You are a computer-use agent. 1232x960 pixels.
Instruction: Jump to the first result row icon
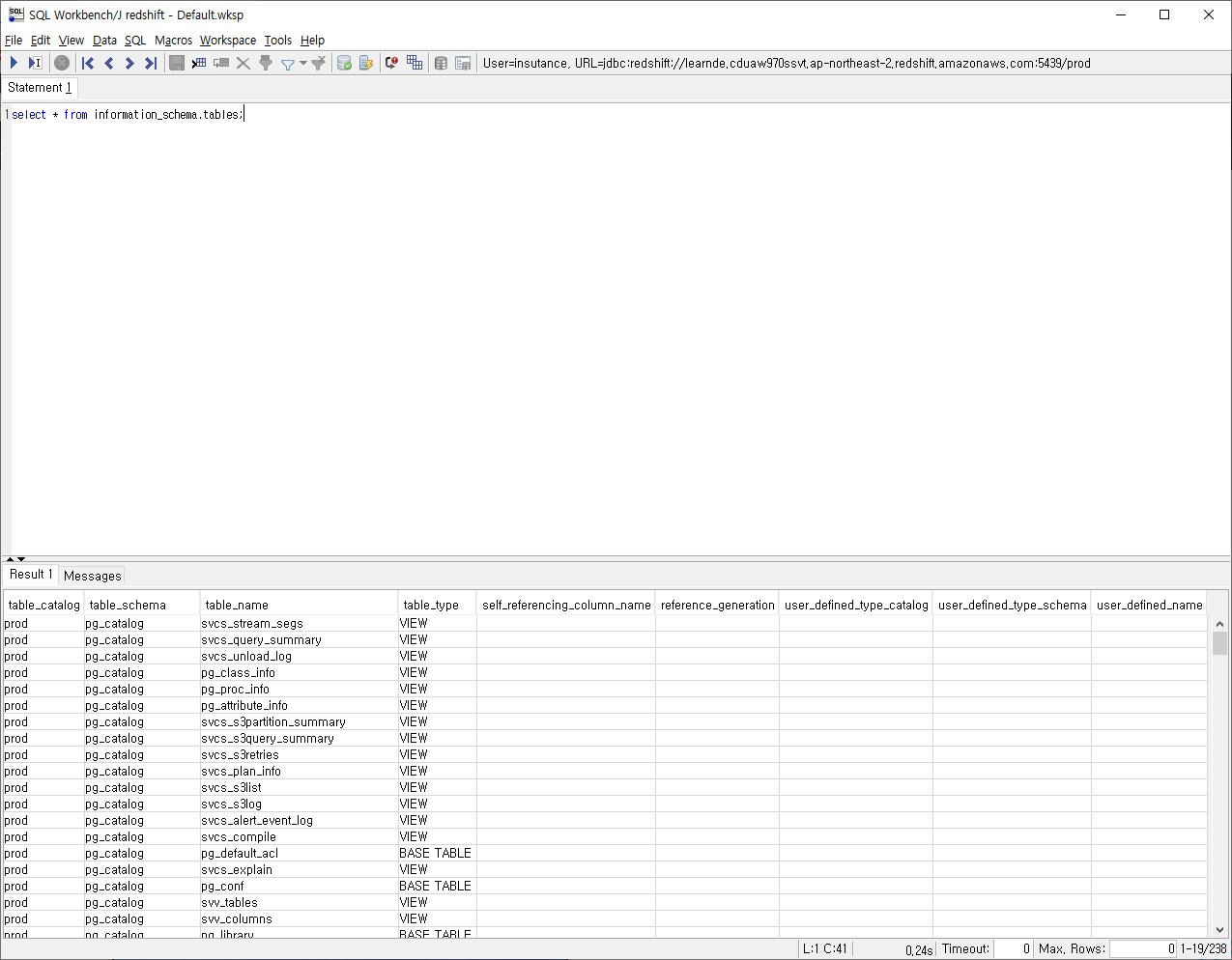click(x=86, y=63)
